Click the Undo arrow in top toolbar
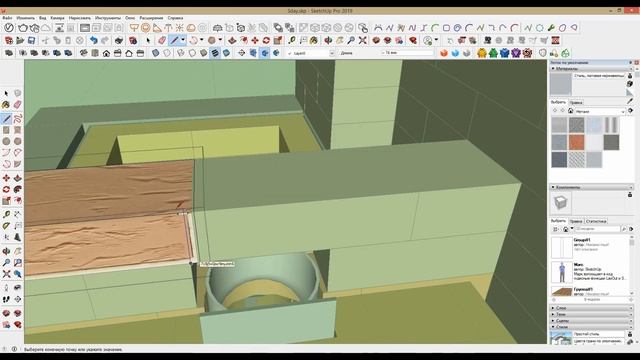Image resolution: width=640 pixels, height=360 pixels. coord(94,40)
